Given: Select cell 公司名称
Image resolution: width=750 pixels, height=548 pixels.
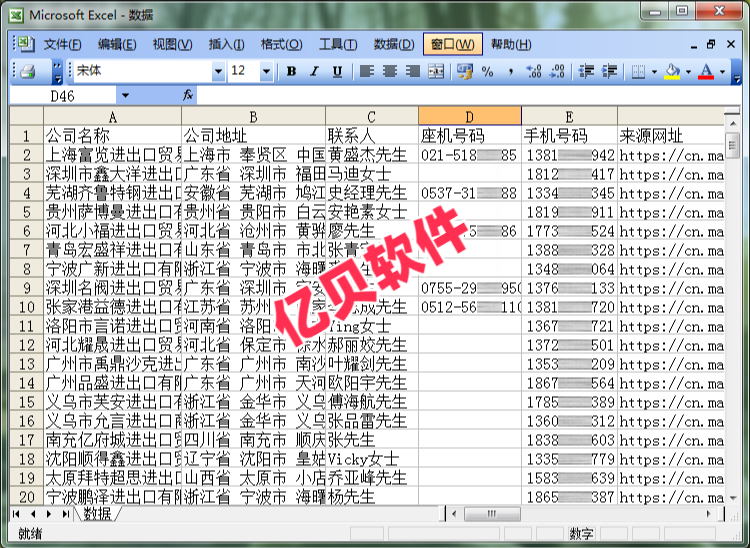Looking at the screenshot, I should point(112,136).
